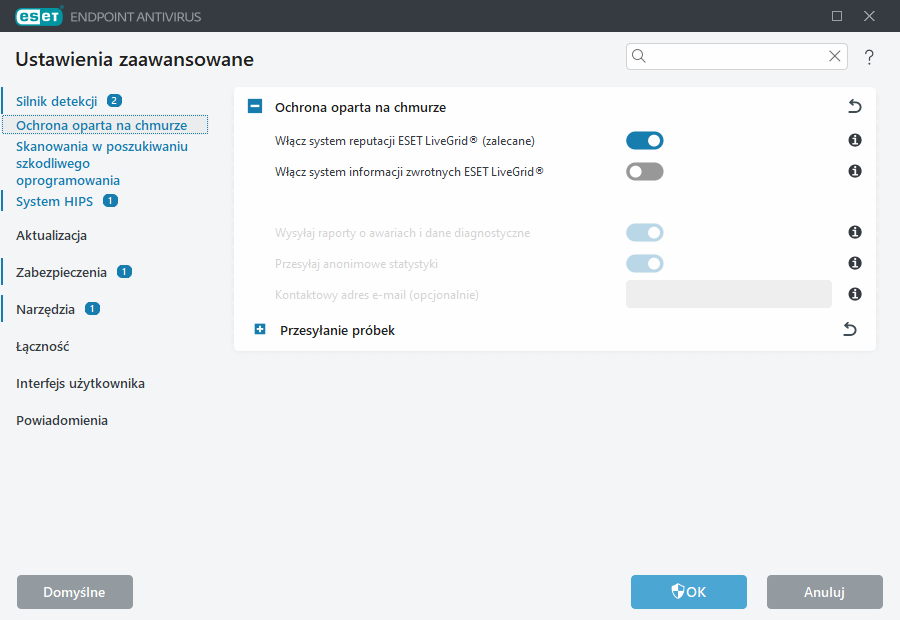The image size is (900, 620).
Task: Clear the search box with the X icon
Action: coord(835,56)
